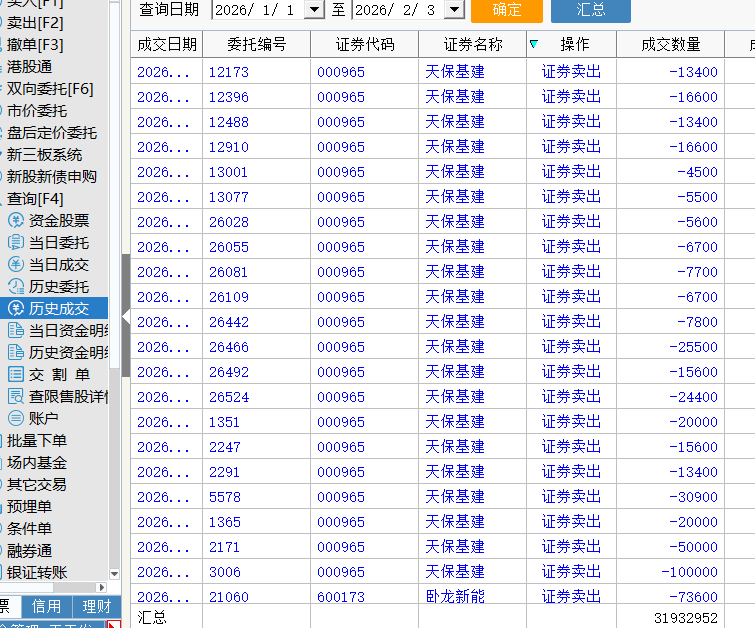This screenshot has height=628, width=755.
Task: Click the filter triangle icon in 操作 header
Action: tap(534, 44)
